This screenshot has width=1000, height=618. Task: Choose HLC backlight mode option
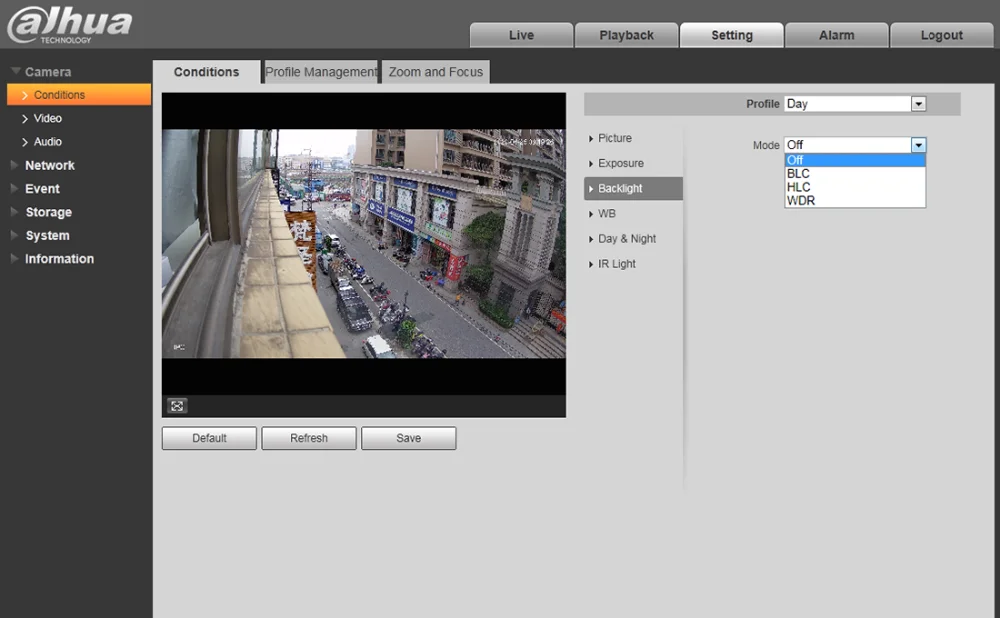(x=798, y=187)
